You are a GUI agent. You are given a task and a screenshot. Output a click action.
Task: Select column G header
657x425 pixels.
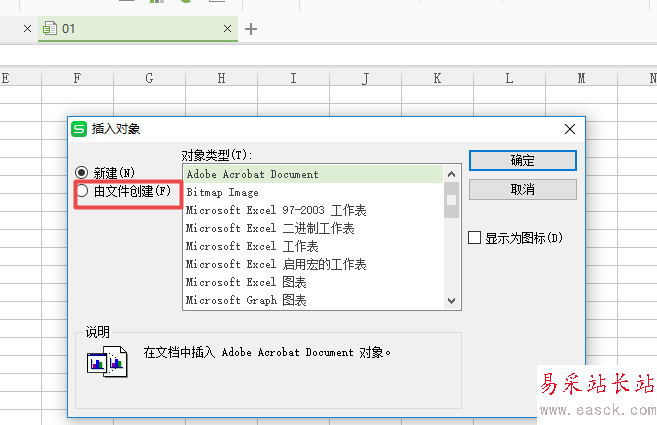[x=149, y=78]
